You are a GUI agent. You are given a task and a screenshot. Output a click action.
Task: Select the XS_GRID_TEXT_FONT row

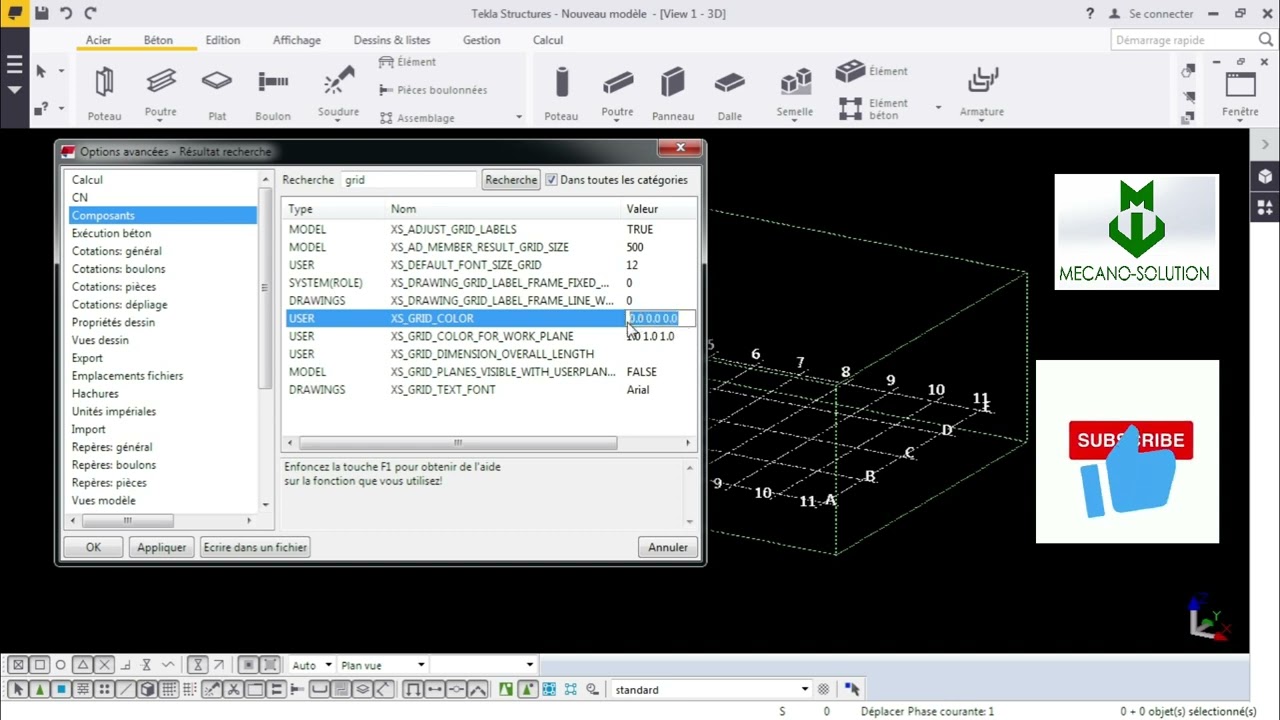489,390
